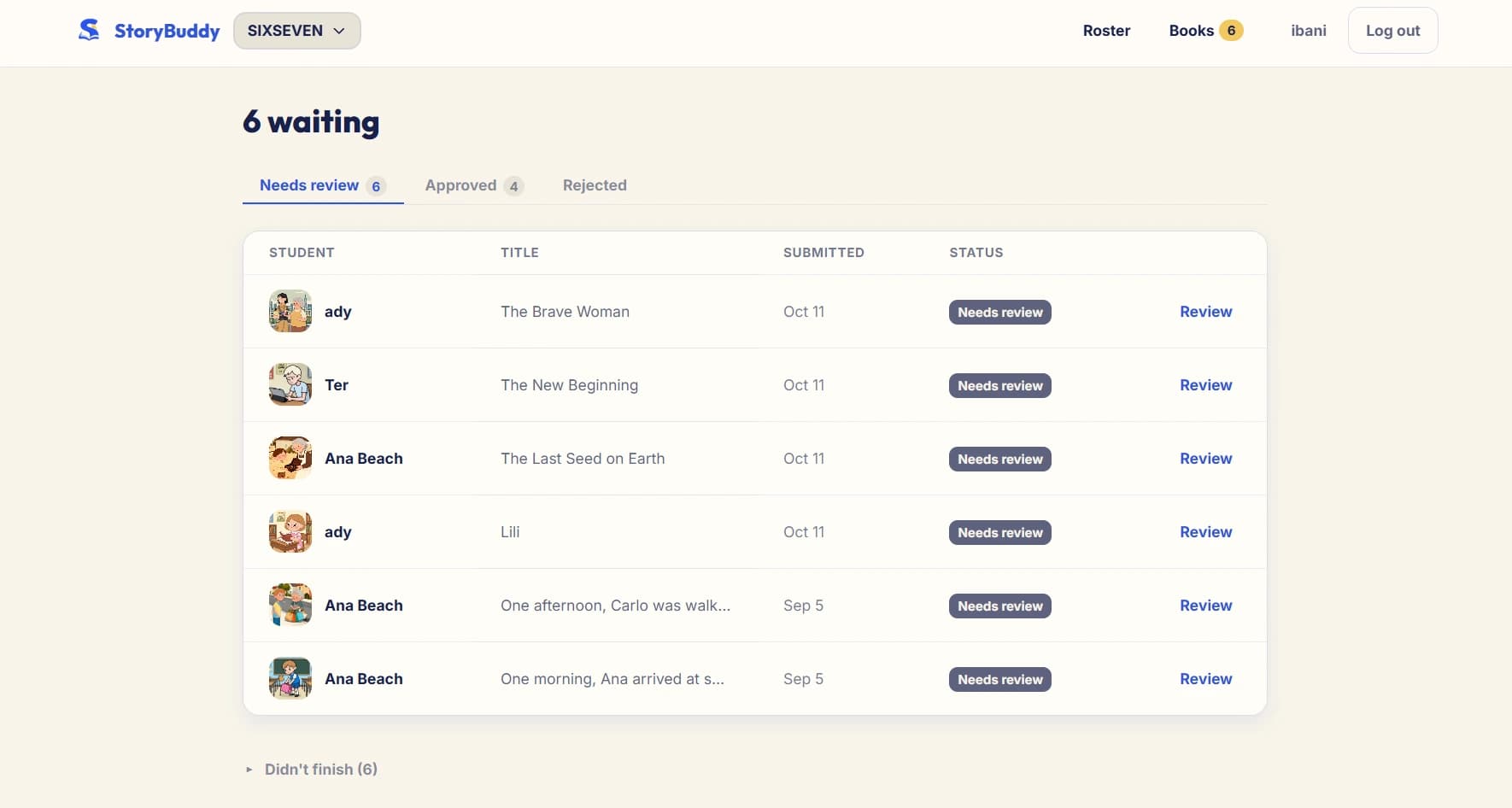
Task: Click the One morning, Ana arrived title
Action: pos(612,679)
